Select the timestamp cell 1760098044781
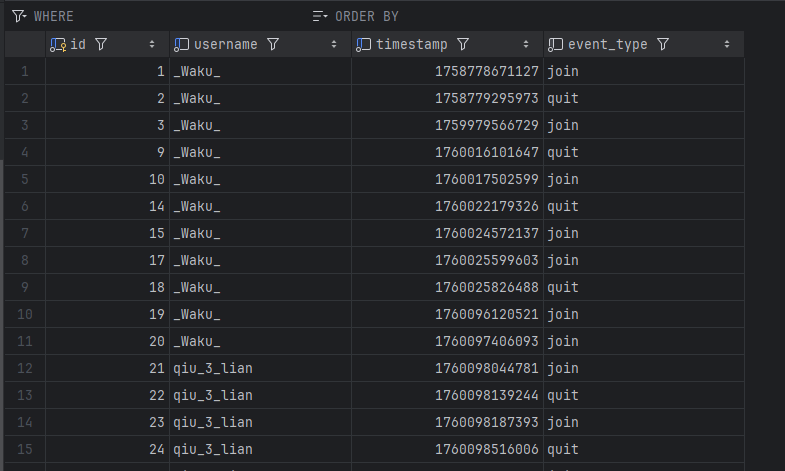This screenshot has height=471, width=785. (486, 369)
